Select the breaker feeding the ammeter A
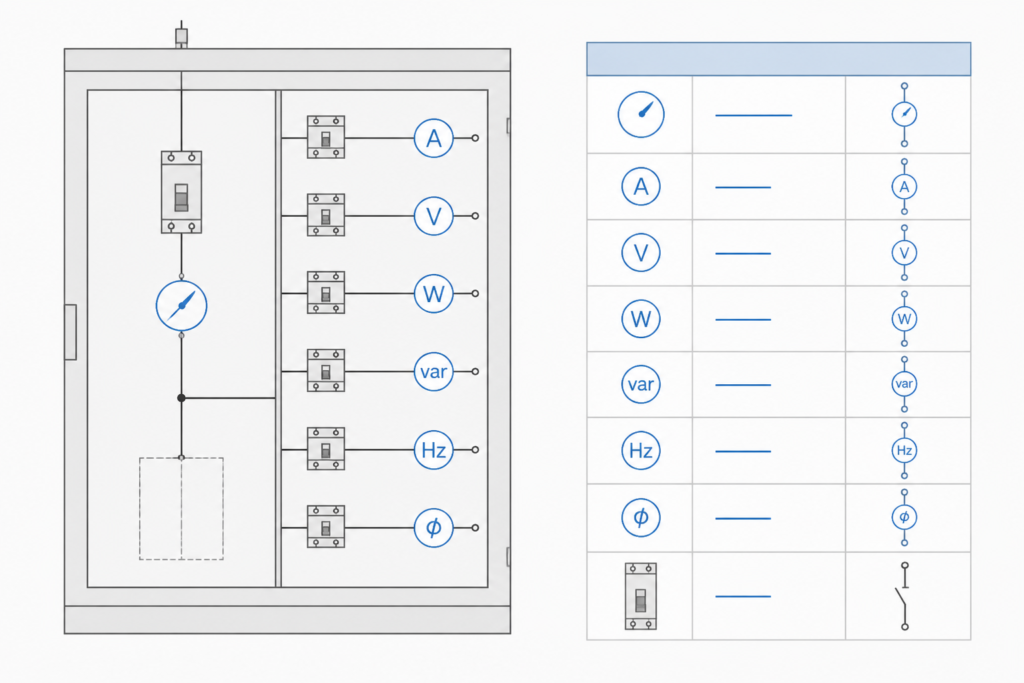Image resolution: width=1024 pixels, height=683 pixels. 326,137
